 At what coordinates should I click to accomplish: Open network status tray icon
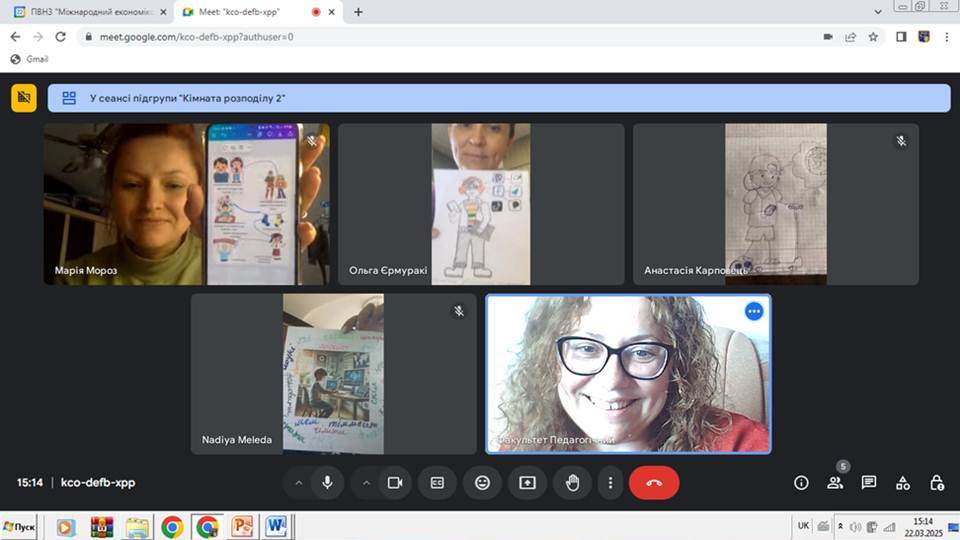[889, 527]
